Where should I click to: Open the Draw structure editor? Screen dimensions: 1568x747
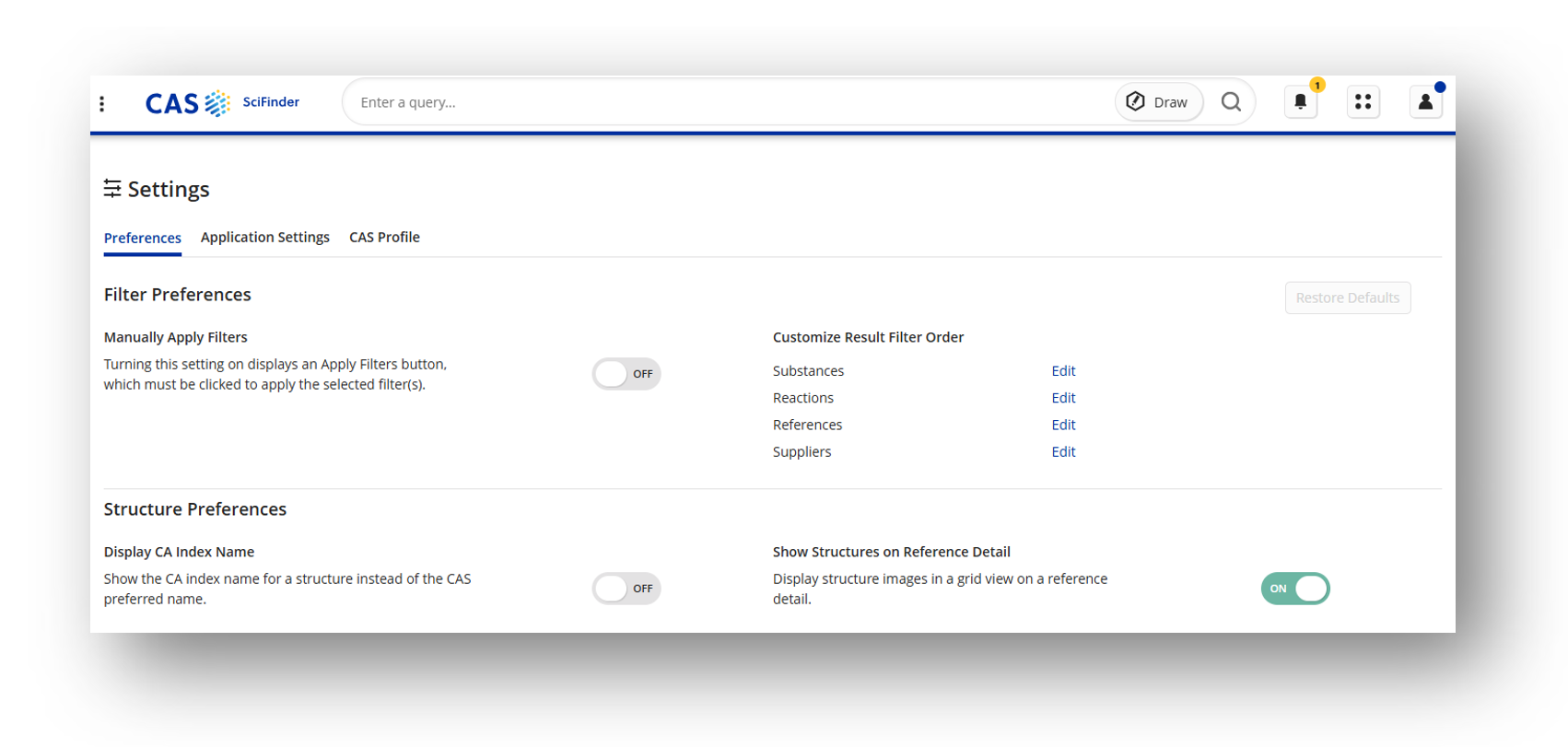tap(1158, 102)
